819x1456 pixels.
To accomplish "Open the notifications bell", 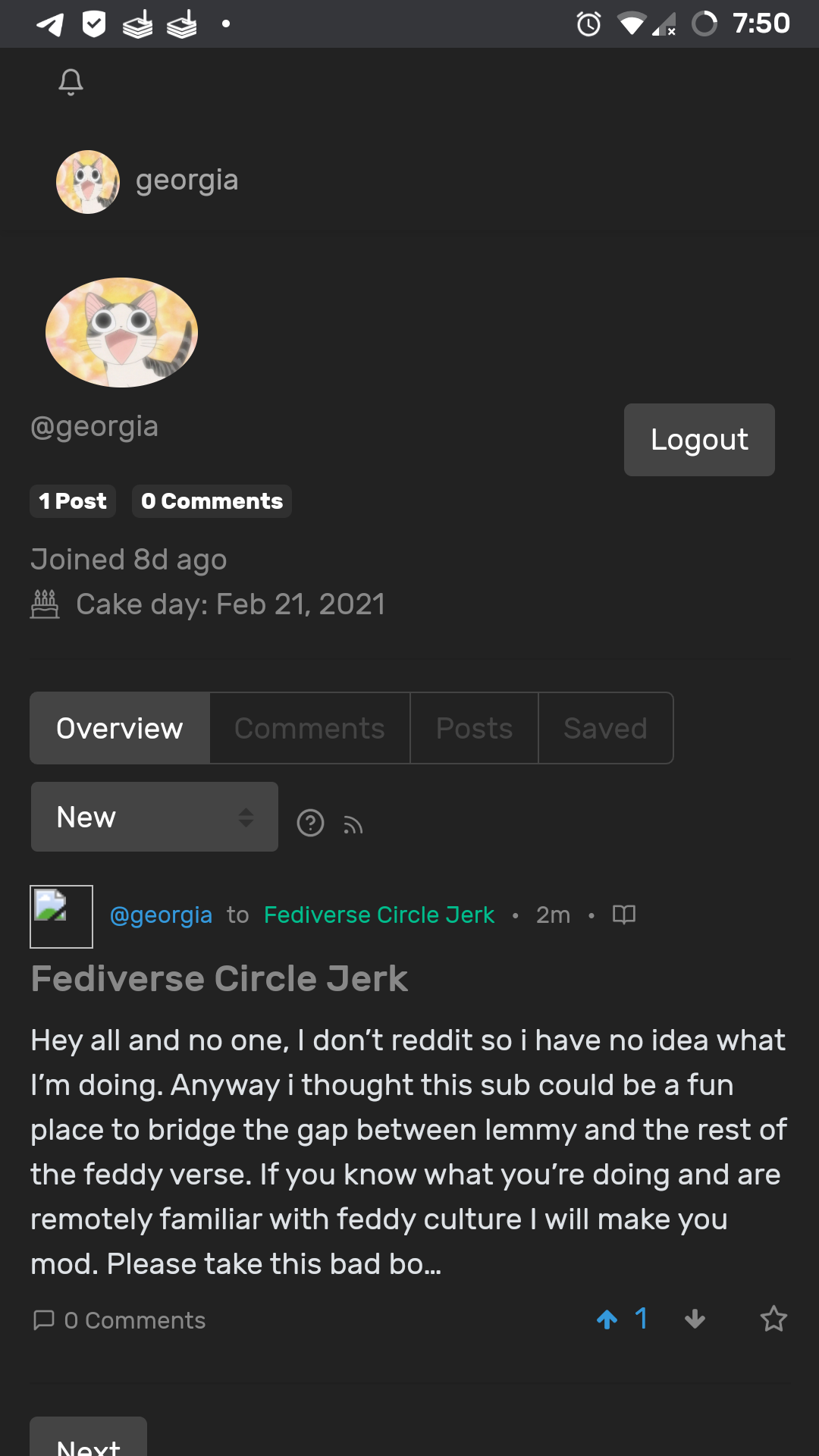I will 71,81.
